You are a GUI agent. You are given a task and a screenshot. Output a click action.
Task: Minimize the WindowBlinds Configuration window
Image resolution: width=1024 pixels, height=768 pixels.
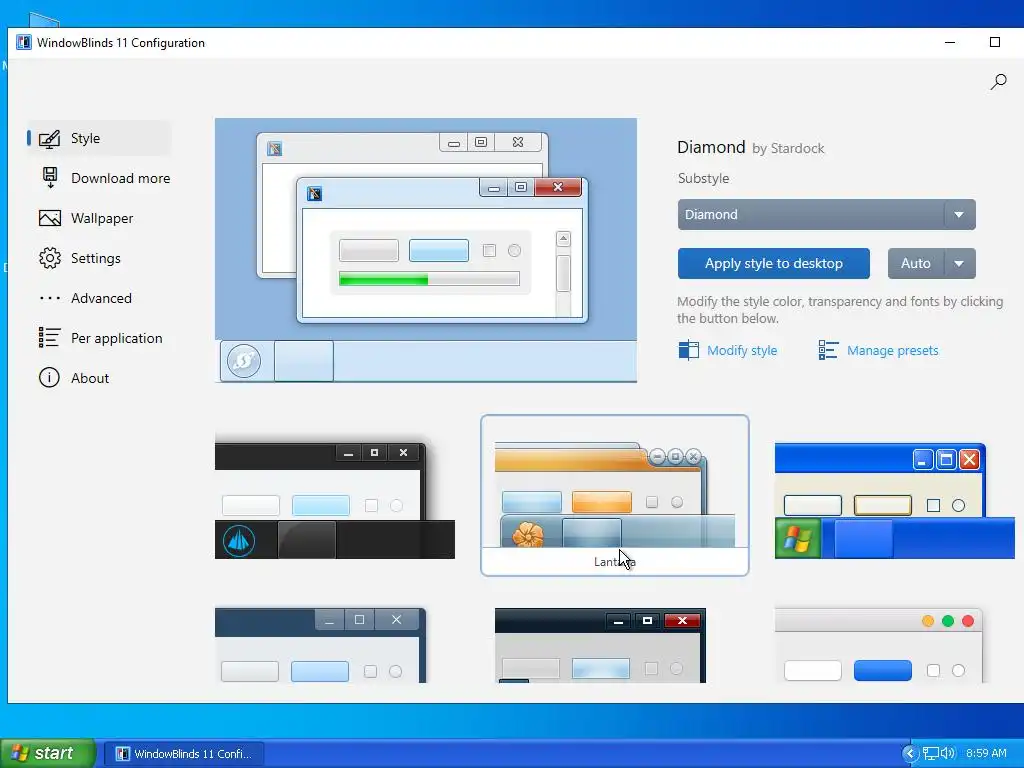[950, 42]
